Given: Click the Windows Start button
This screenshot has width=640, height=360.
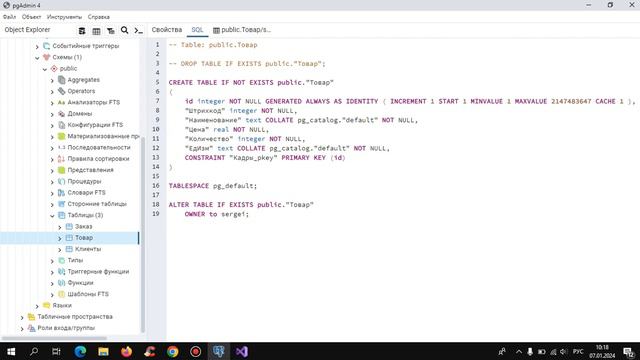Looking at the screenshot, I should point(11,351).
